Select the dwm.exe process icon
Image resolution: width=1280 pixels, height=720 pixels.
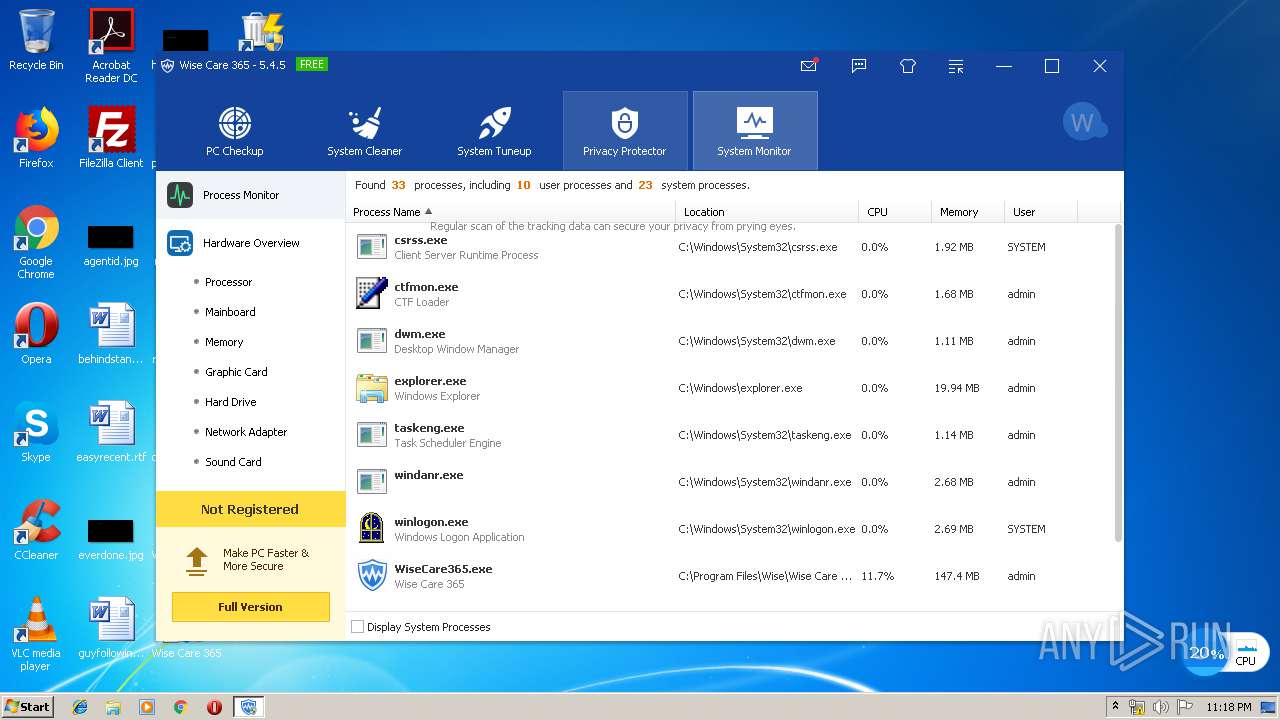click(x=372, y=341)
